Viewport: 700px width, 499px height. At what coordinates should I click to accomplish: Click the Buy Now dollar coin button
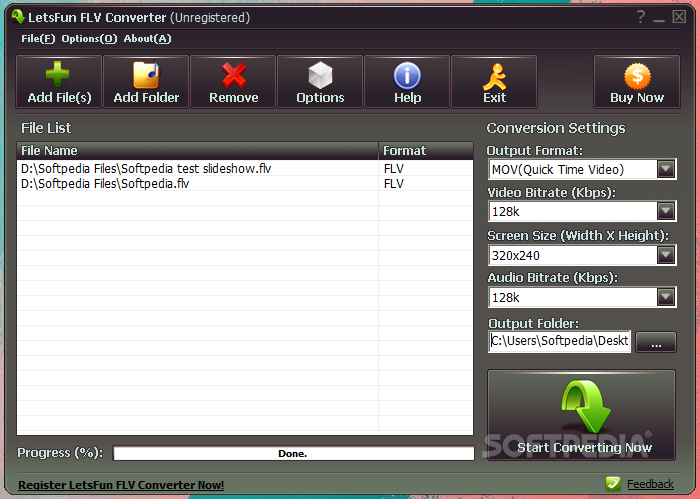(637, 82)
